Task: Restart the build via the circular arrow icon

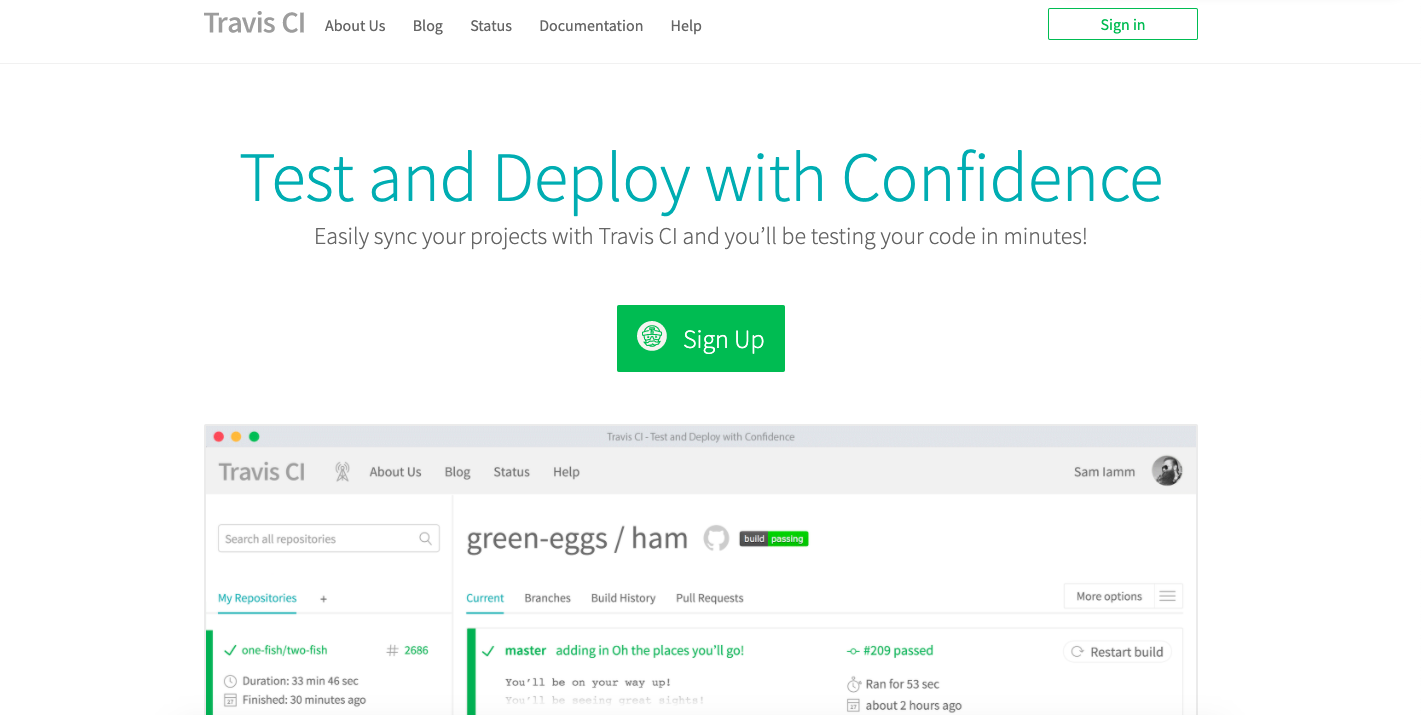Action: (1077, 651)
